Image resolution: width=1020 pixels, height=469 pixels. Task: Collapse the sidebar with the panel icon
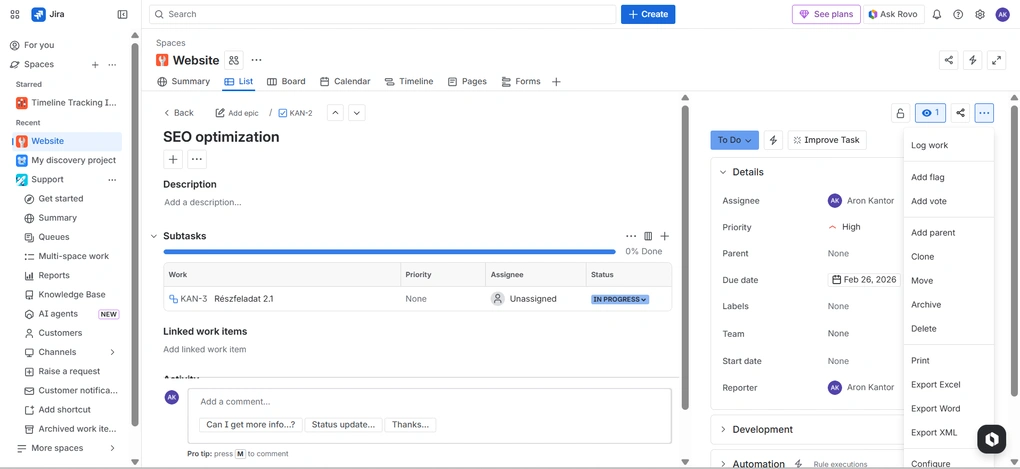click(122, 14)
